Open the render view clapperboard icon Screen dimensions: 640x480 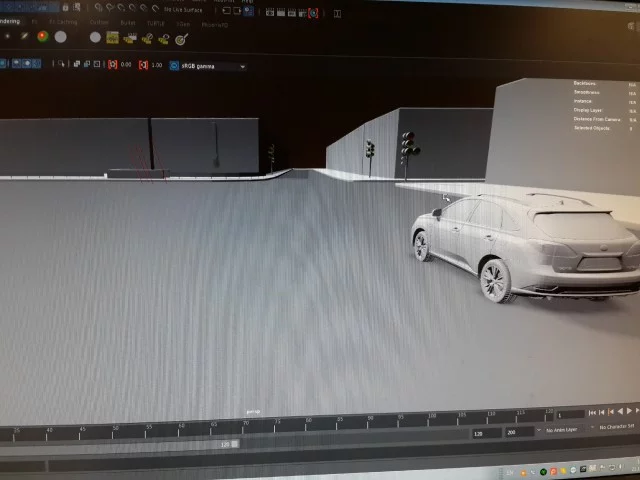point(270,12)
